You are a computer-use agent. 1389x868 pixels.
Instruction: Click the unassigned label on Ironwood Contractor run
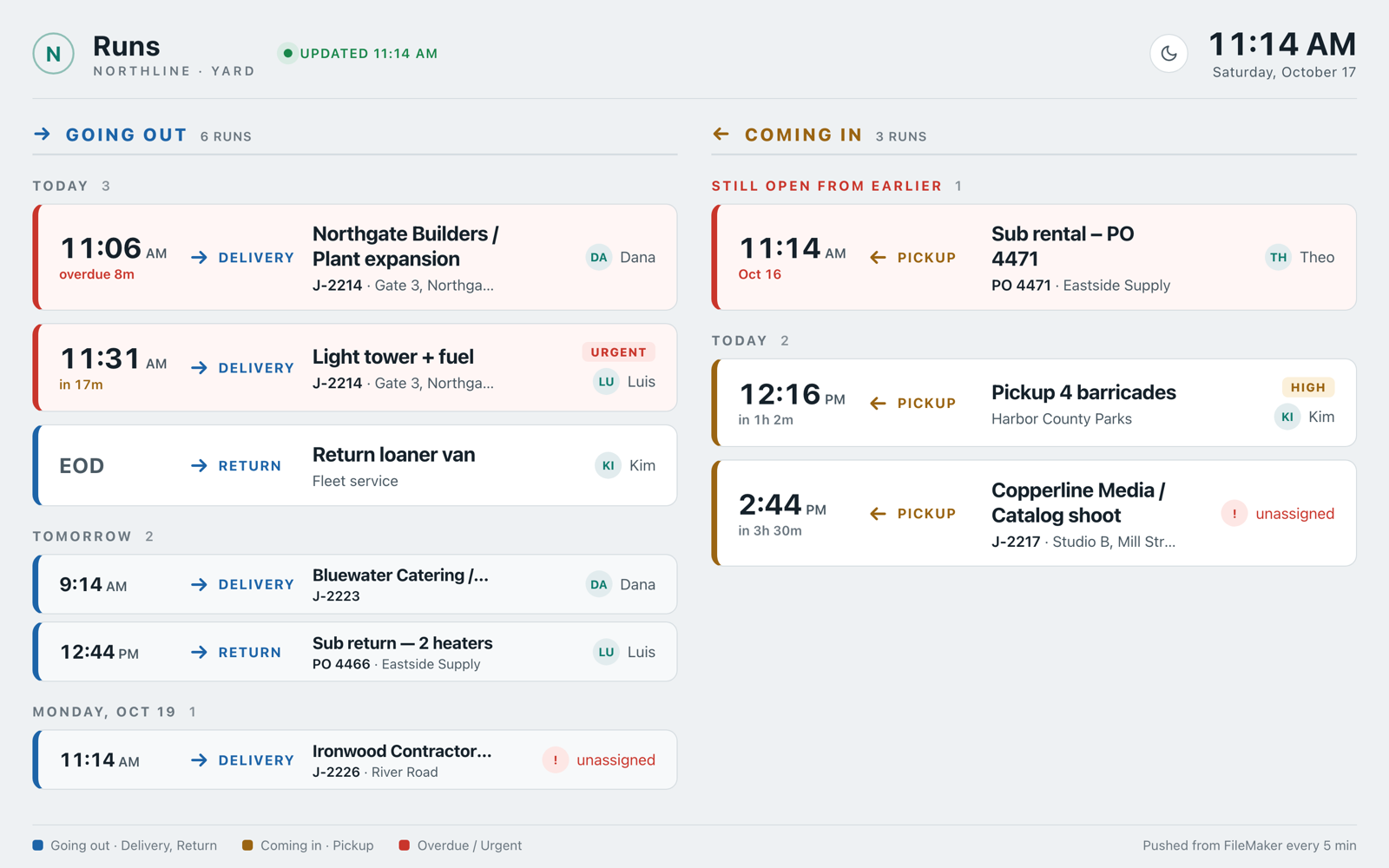(616, 760)
